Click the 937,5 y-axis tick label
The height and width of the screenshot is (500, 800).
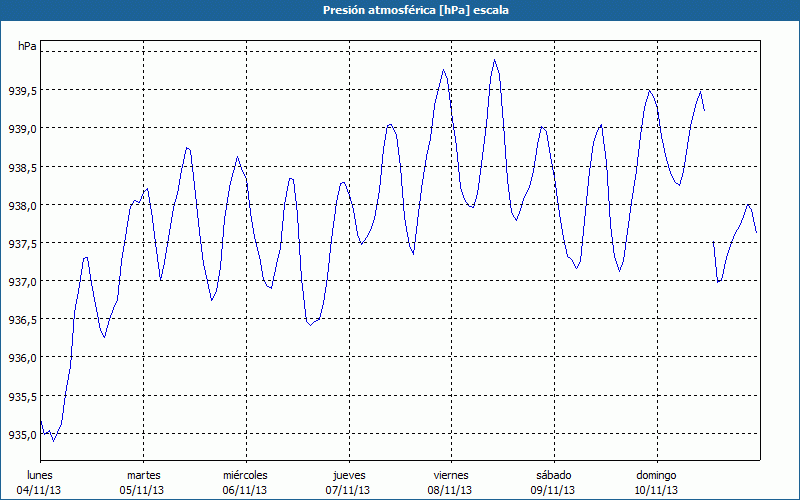point(22,243)
